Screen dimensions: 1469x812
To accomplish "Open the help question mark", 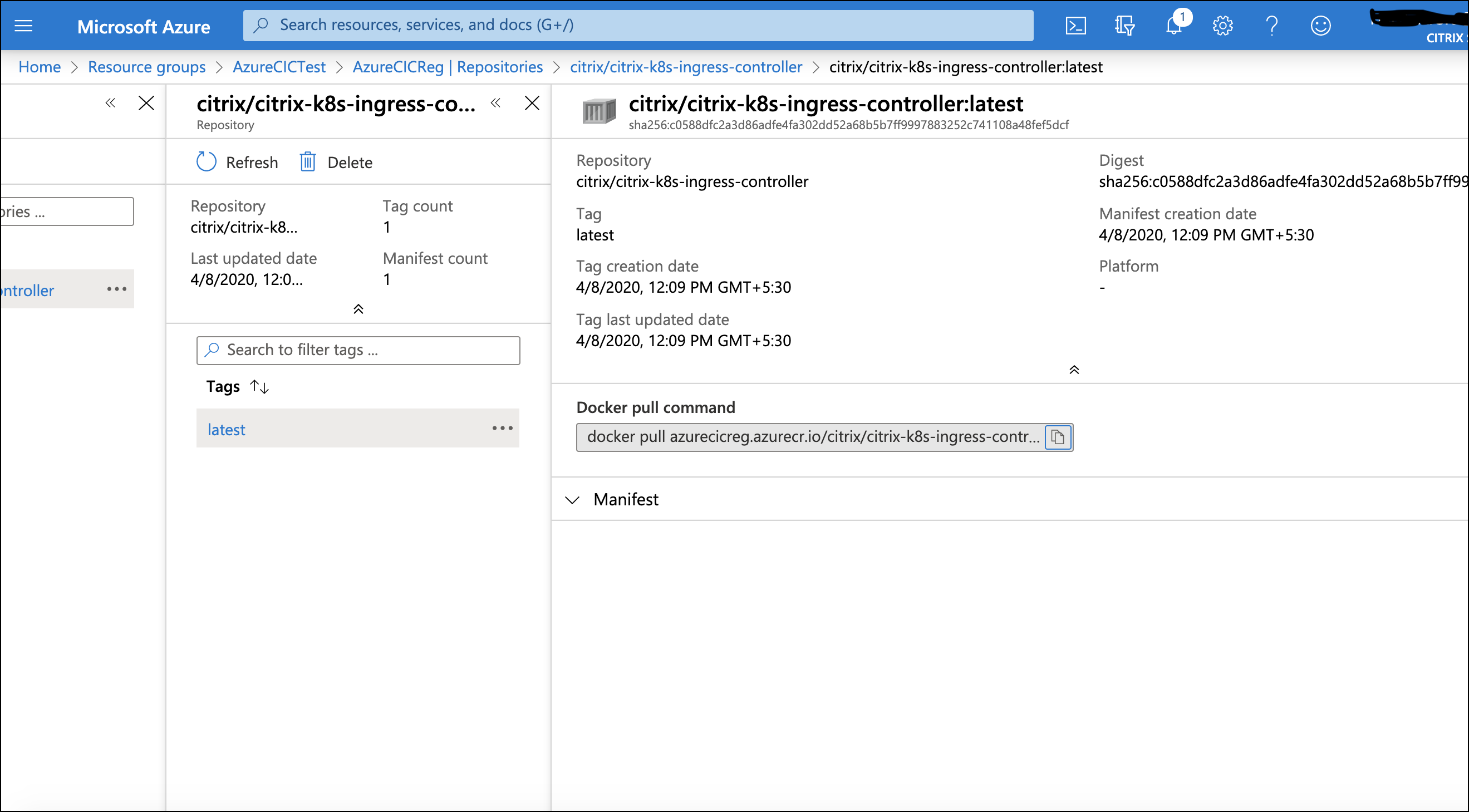I will pos(1272,26).
